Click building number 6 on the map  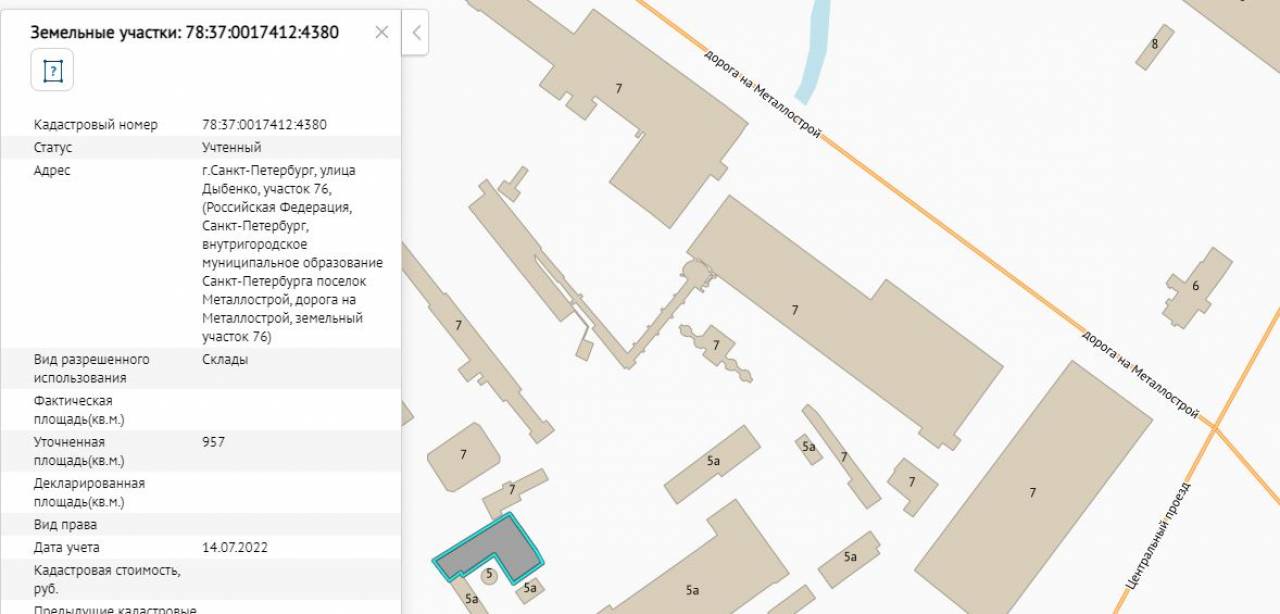[1196, 287]
